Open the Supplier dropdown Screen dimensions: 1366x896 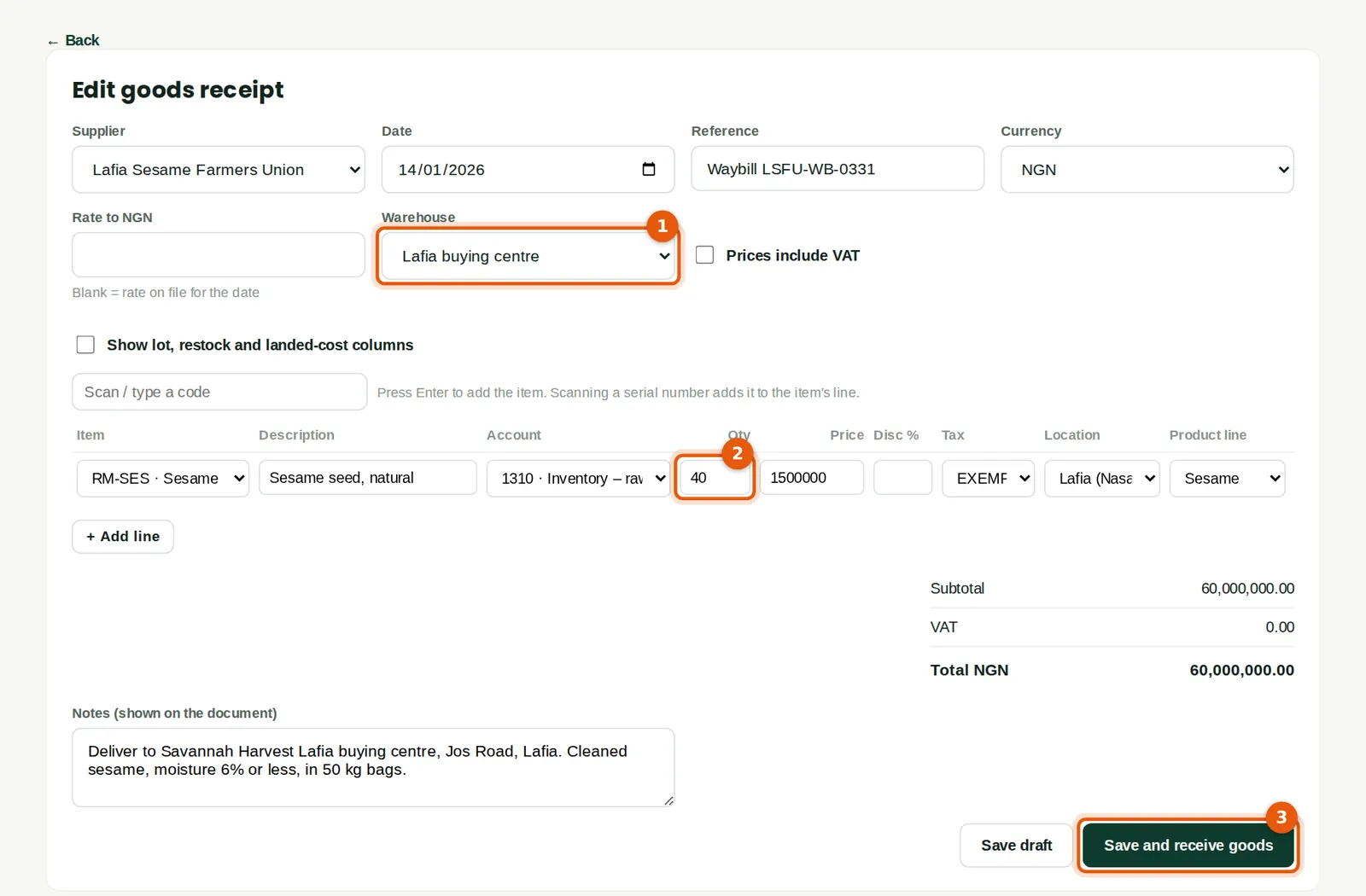(219, 170)
